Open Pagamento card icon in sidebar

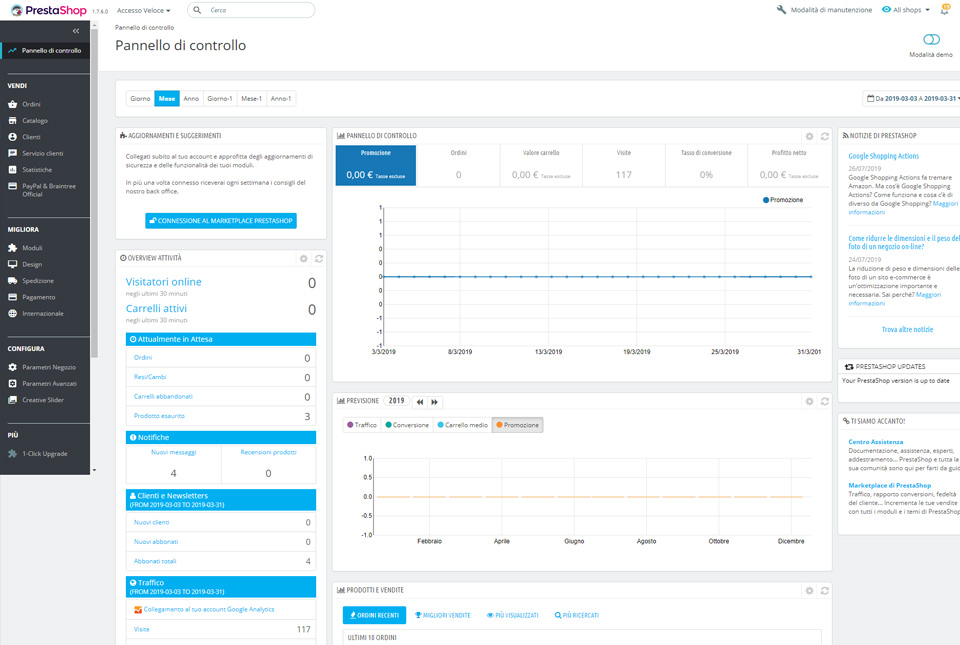[x=12, y=297]
